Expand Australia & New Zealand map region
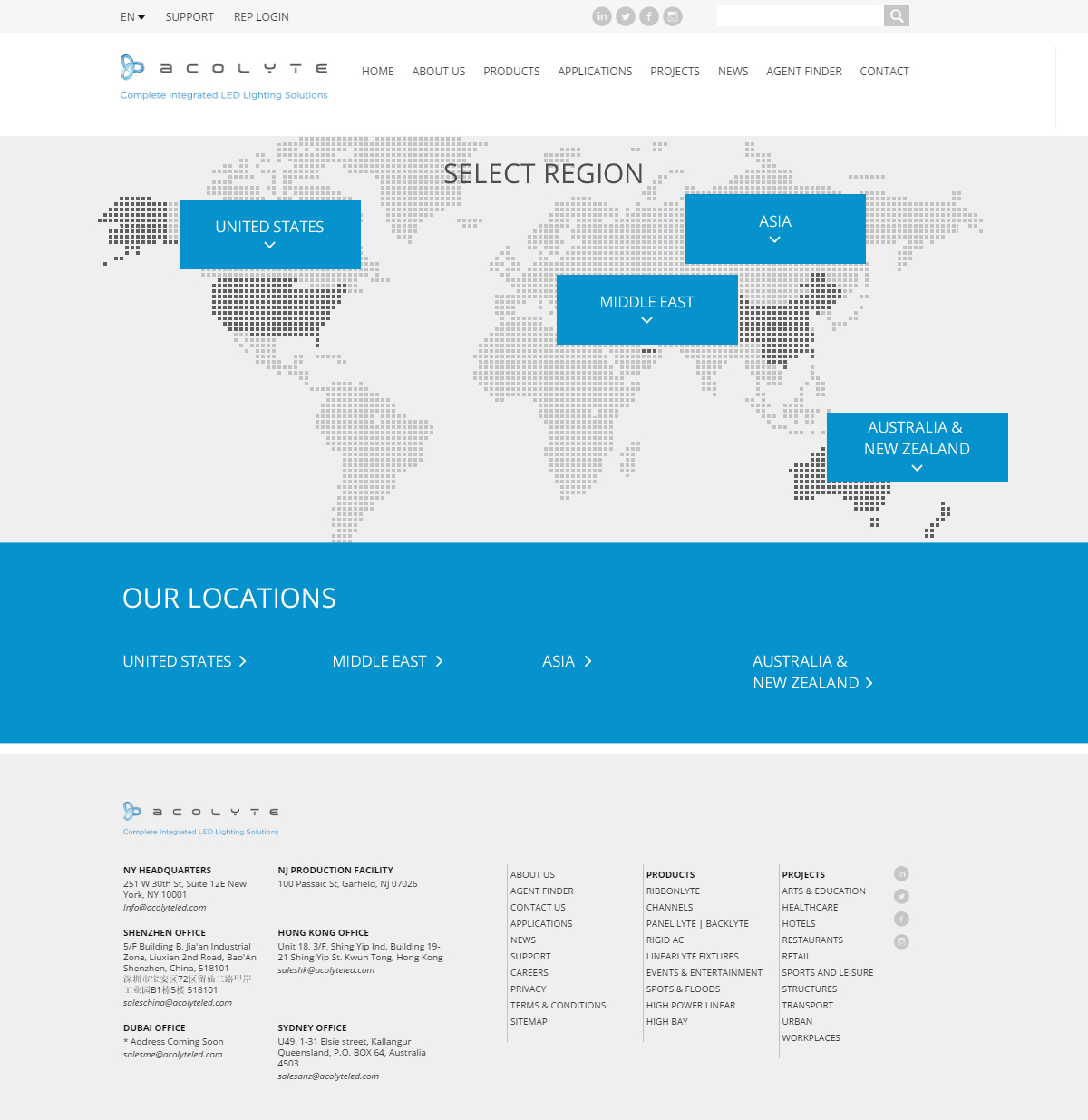1088x1120 pixels. coord(918,447)
